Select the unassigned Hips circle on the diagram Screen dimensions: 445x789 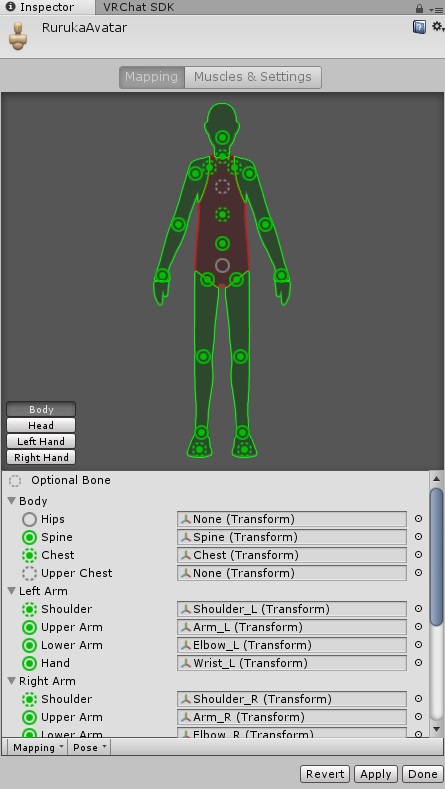coord(222,266)
